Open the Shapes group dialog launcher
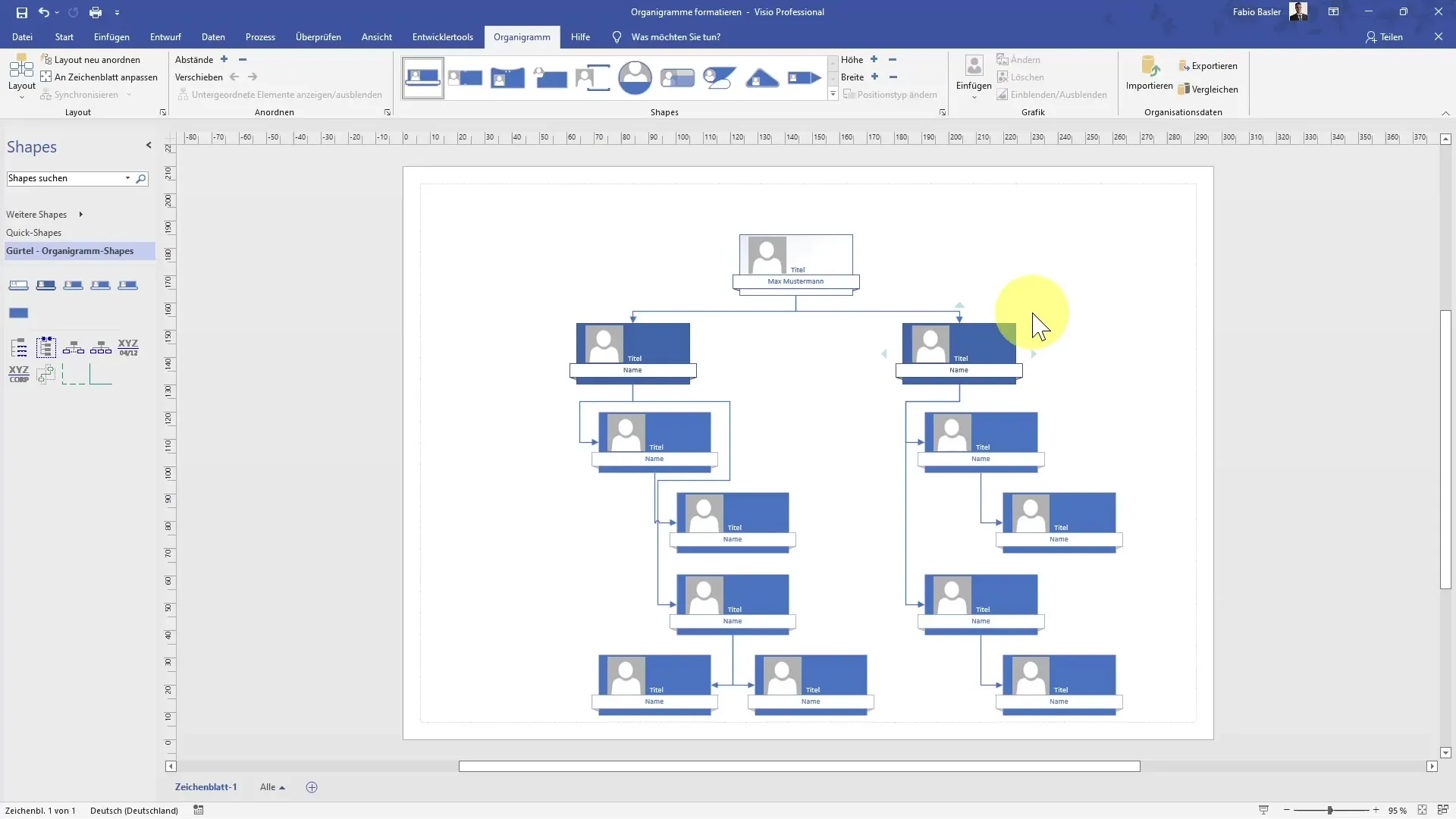 tap(943, 112)
